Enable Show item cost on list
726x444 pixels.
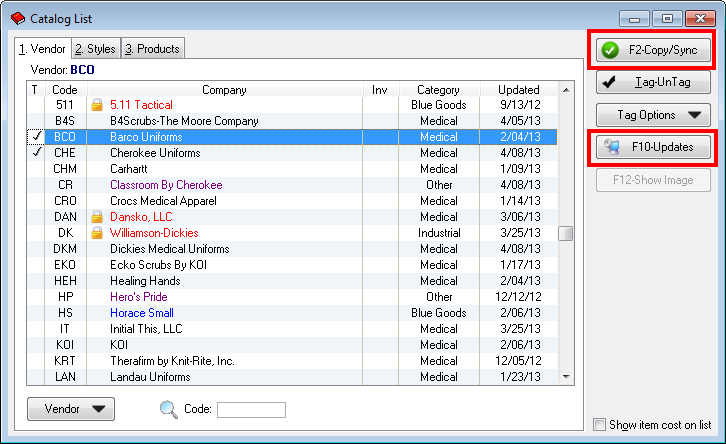click(600, 424)
